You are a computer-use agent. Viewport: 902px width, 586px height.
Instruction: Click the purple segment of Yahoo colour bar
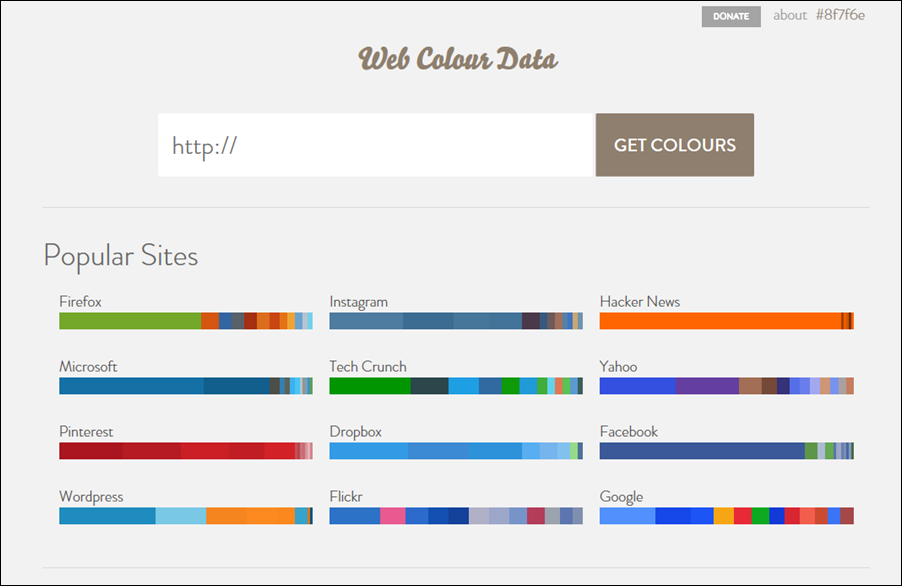click(x=707, y=386)
